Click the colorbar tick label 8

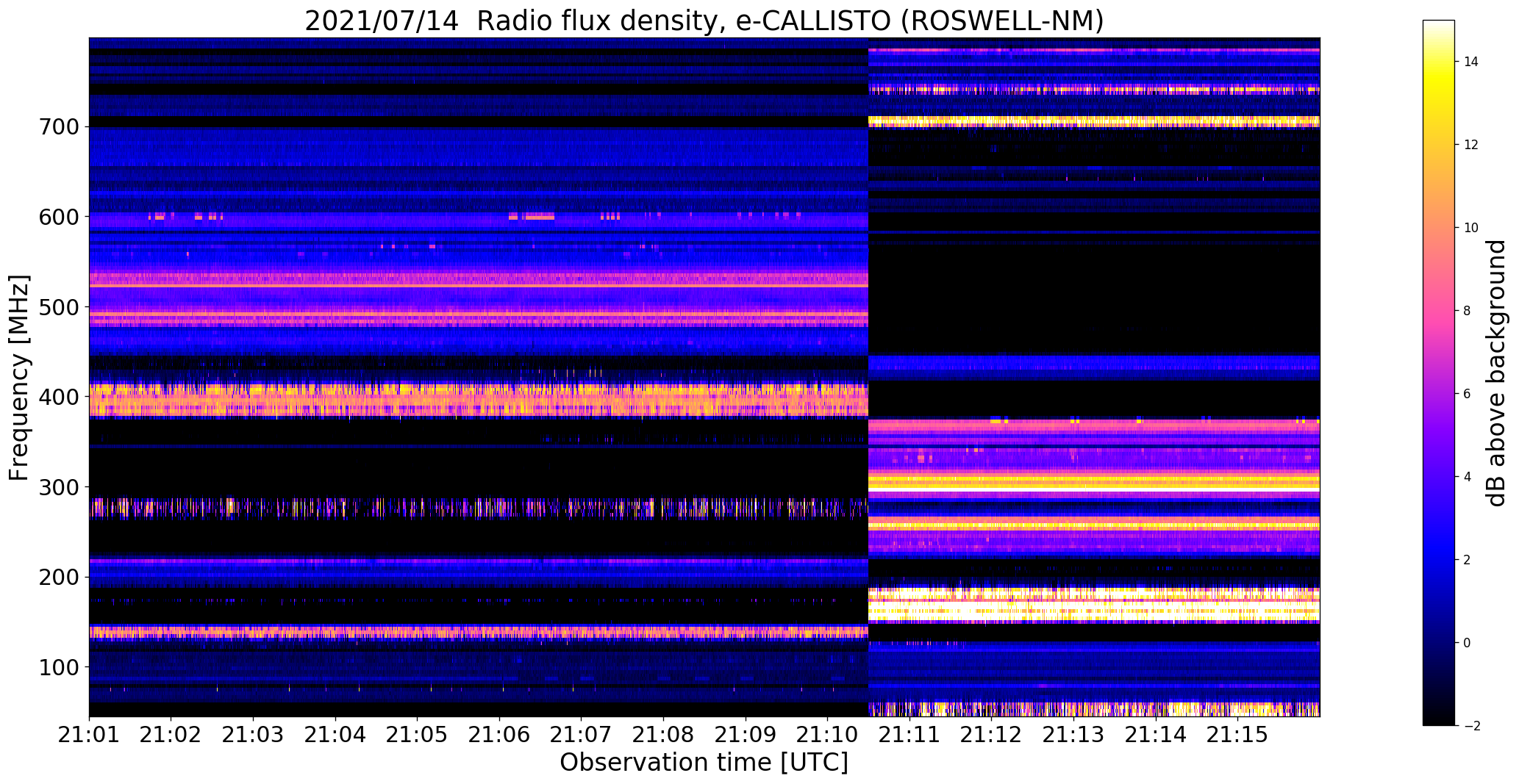click(1468, 311)
